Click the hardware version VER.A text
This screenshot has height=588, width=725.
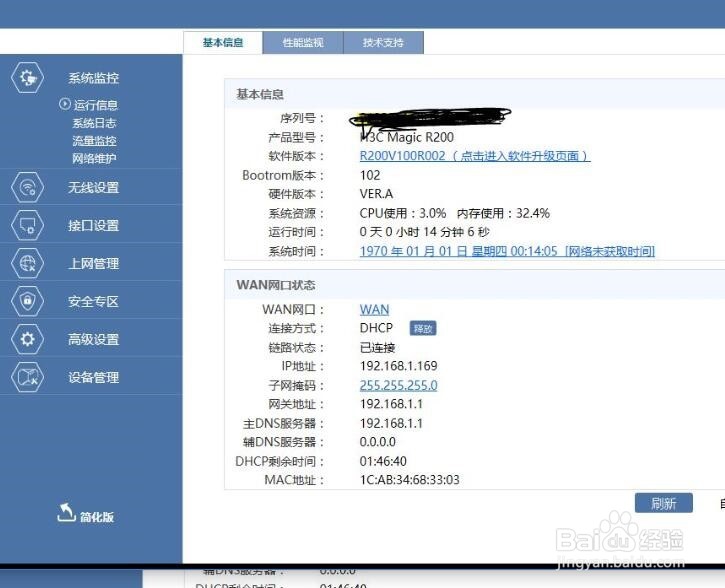(x=376, y=194)
